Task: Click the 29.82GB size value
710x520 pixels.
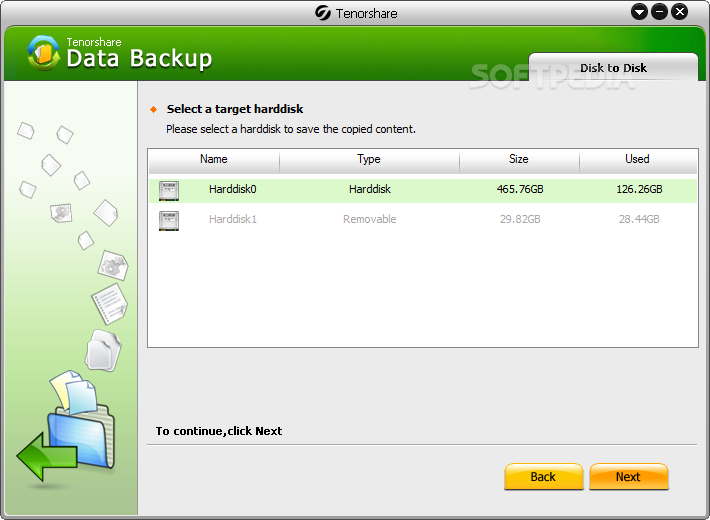Action: [x=520, y=219]
